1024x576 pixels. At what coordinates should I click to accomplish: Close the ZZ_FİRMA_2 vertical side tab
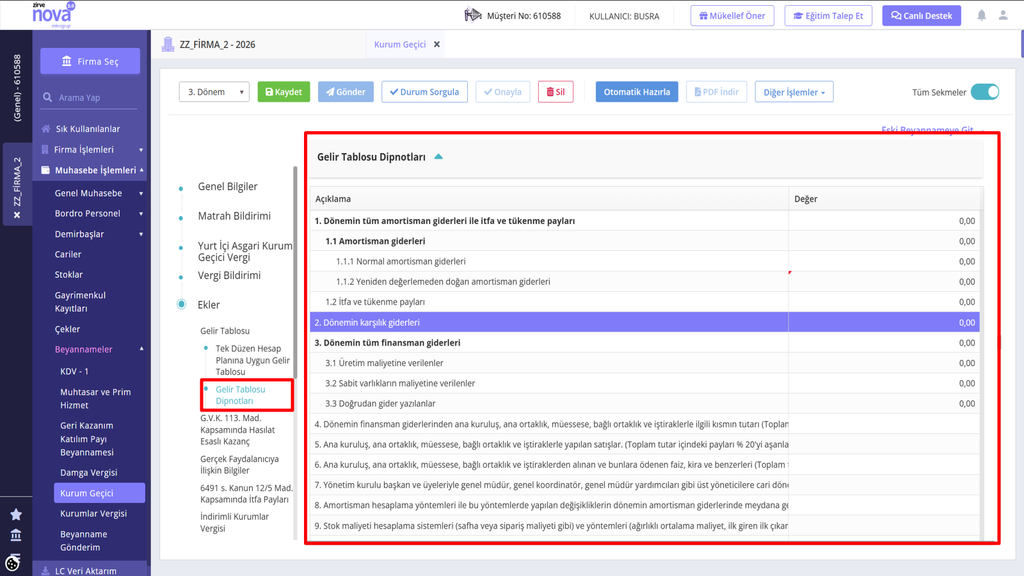click(x=17, y=215)
